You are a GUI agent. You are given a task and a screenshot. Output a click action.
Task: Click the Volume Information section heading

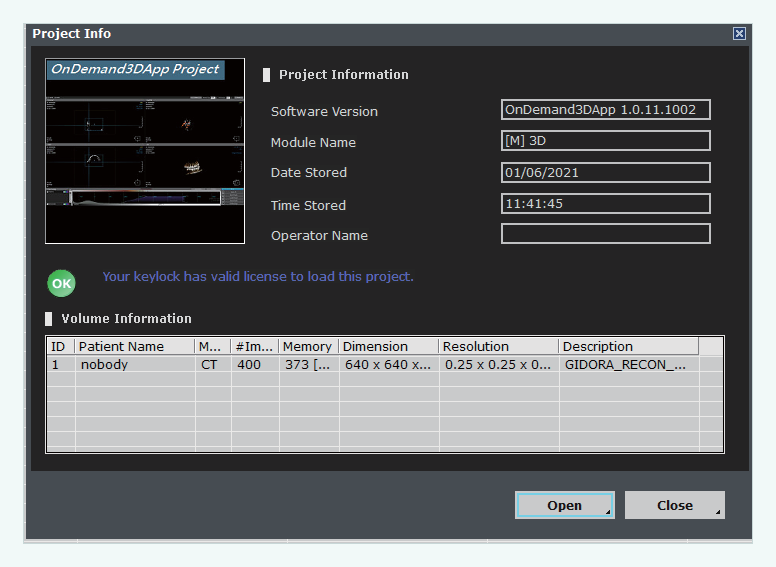pos(126,318)
